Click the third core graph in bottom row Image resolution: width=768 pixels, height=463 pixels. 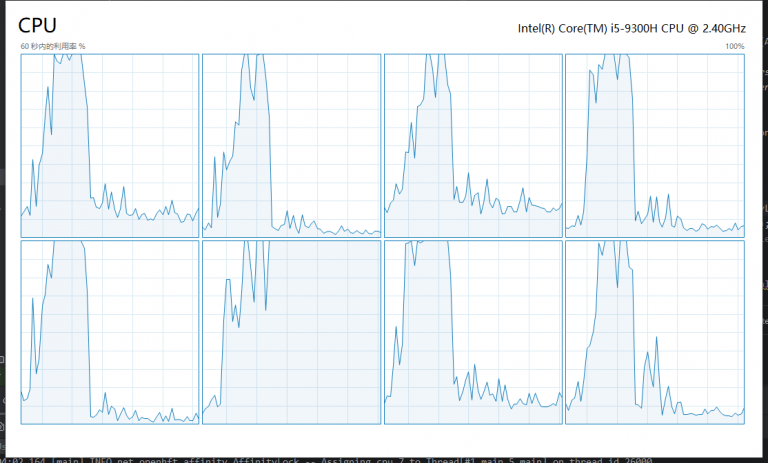(x=473, y=332)
